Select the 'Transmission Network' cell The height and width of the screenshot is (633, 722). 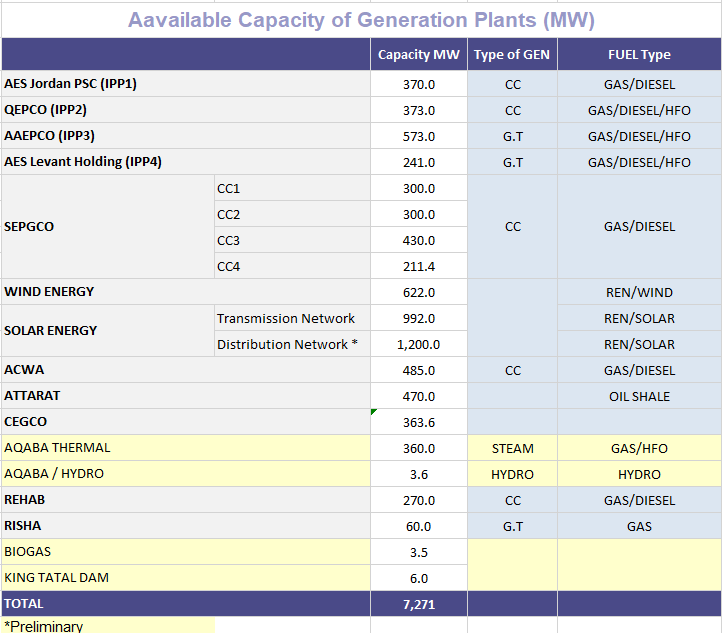pyautogui.click(x=292, y=318)
